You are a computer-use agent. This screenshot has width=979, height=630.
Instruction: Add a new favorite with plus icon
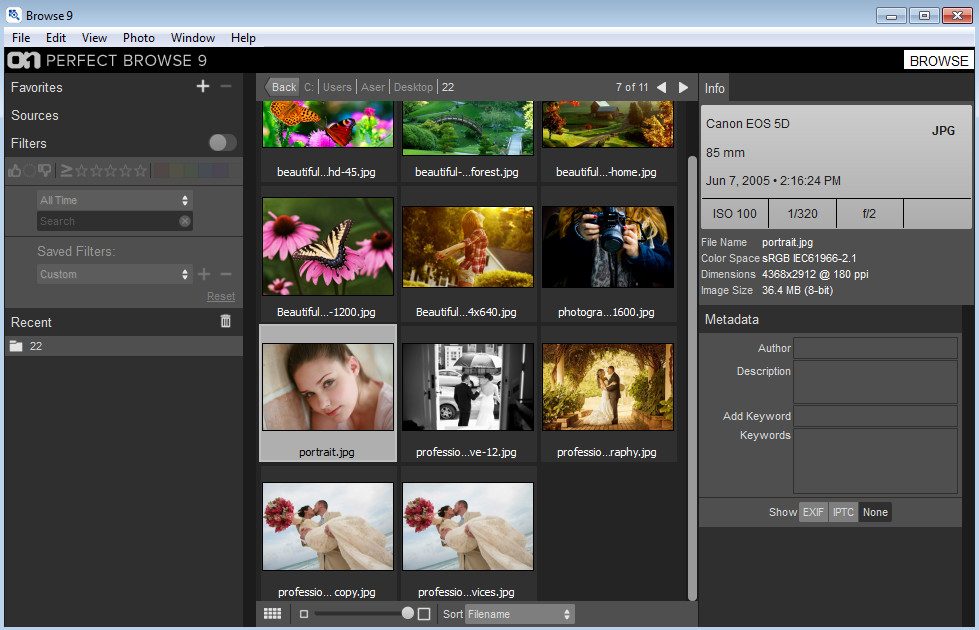pos(203,87)
